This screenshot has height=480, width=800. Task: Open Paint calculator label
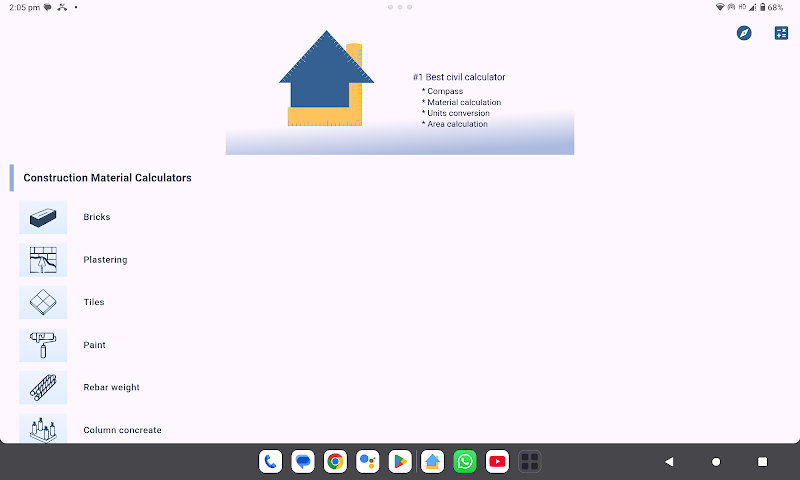click(94, 345)
